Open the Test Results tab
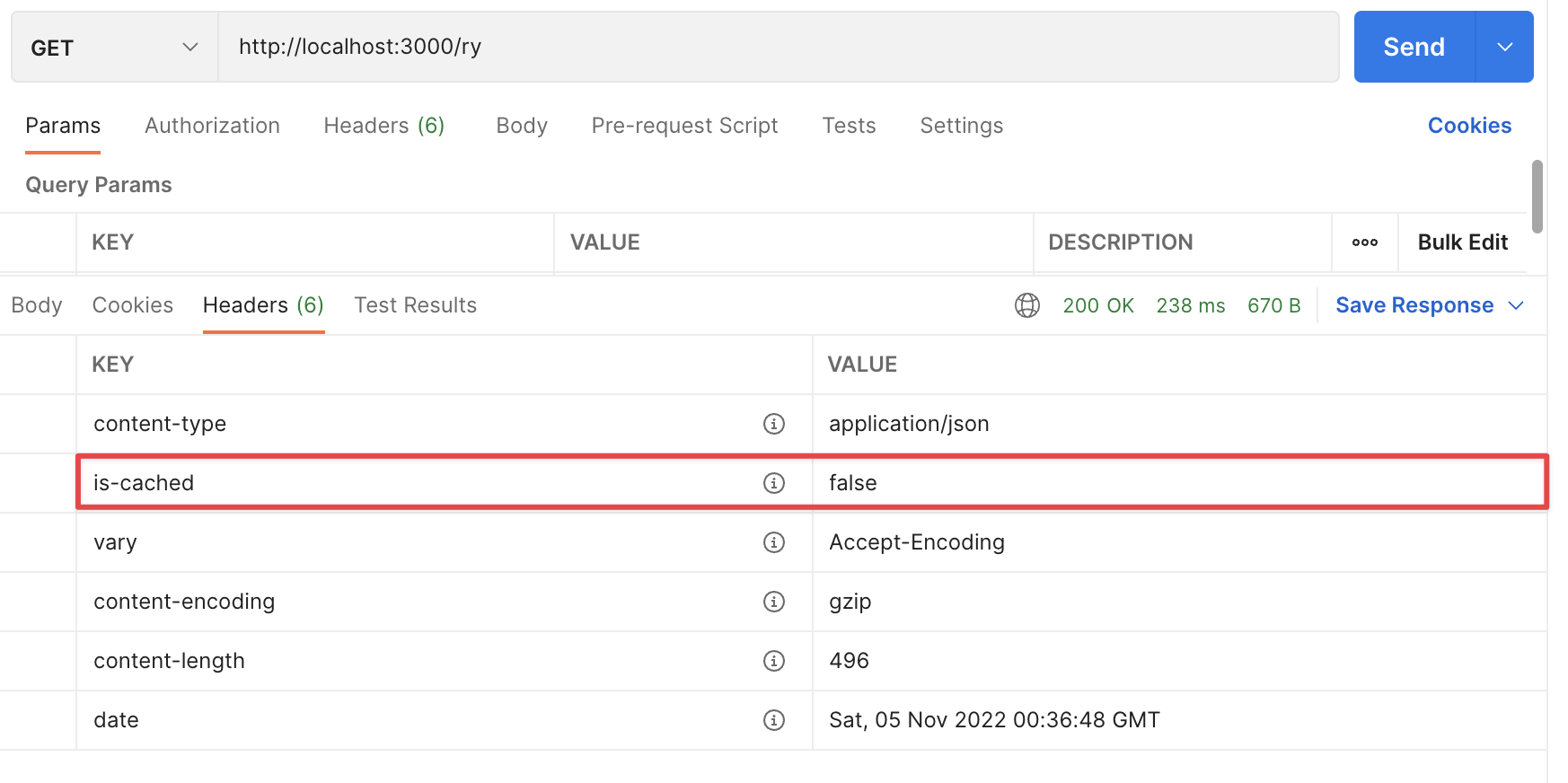Image resolution: width=1568 pixels, height=783 pixels. click(415, 305)
